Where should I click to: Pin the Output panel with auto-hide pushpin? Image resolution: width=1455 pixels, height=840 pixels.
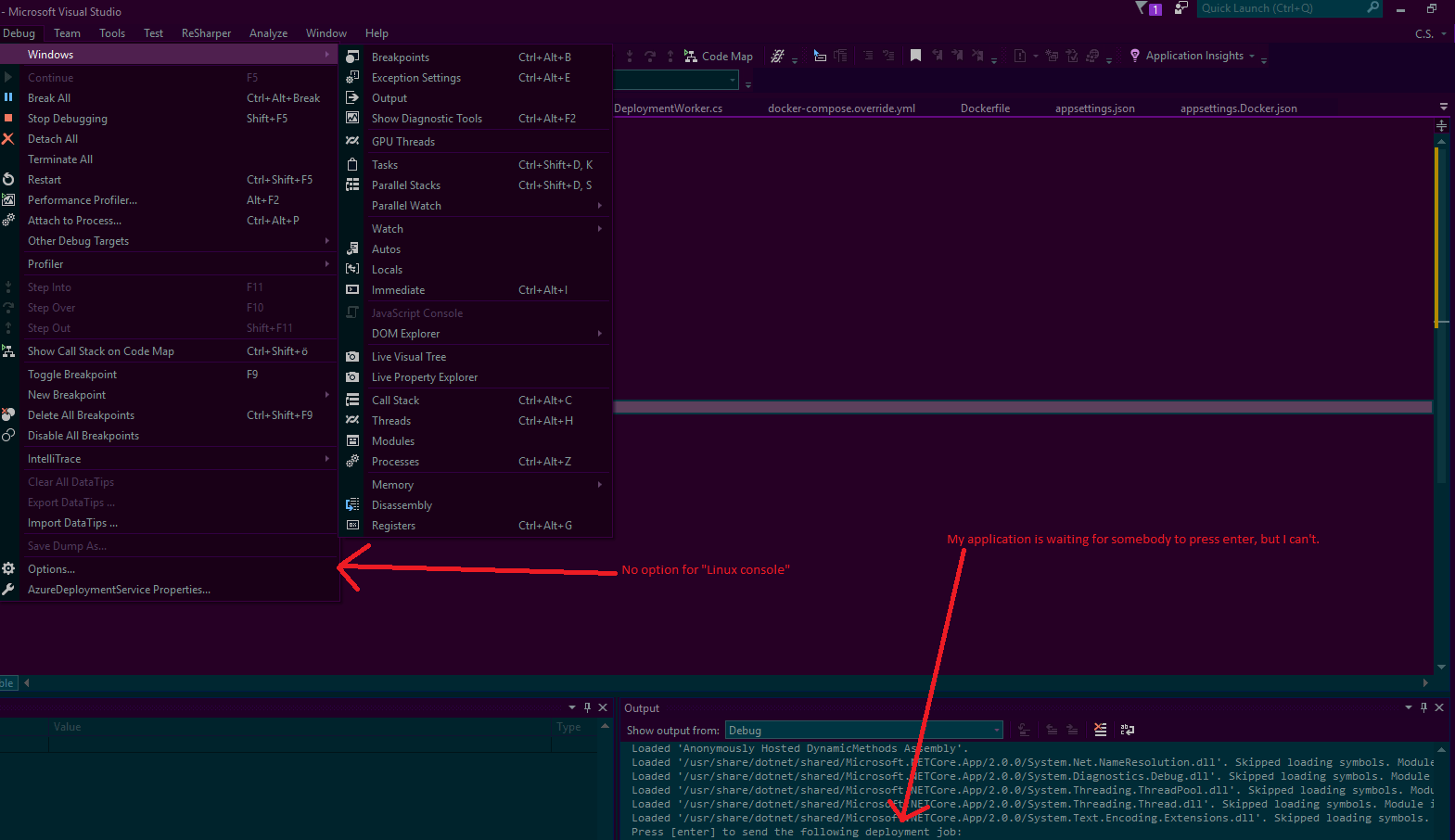coord(1424,707)
